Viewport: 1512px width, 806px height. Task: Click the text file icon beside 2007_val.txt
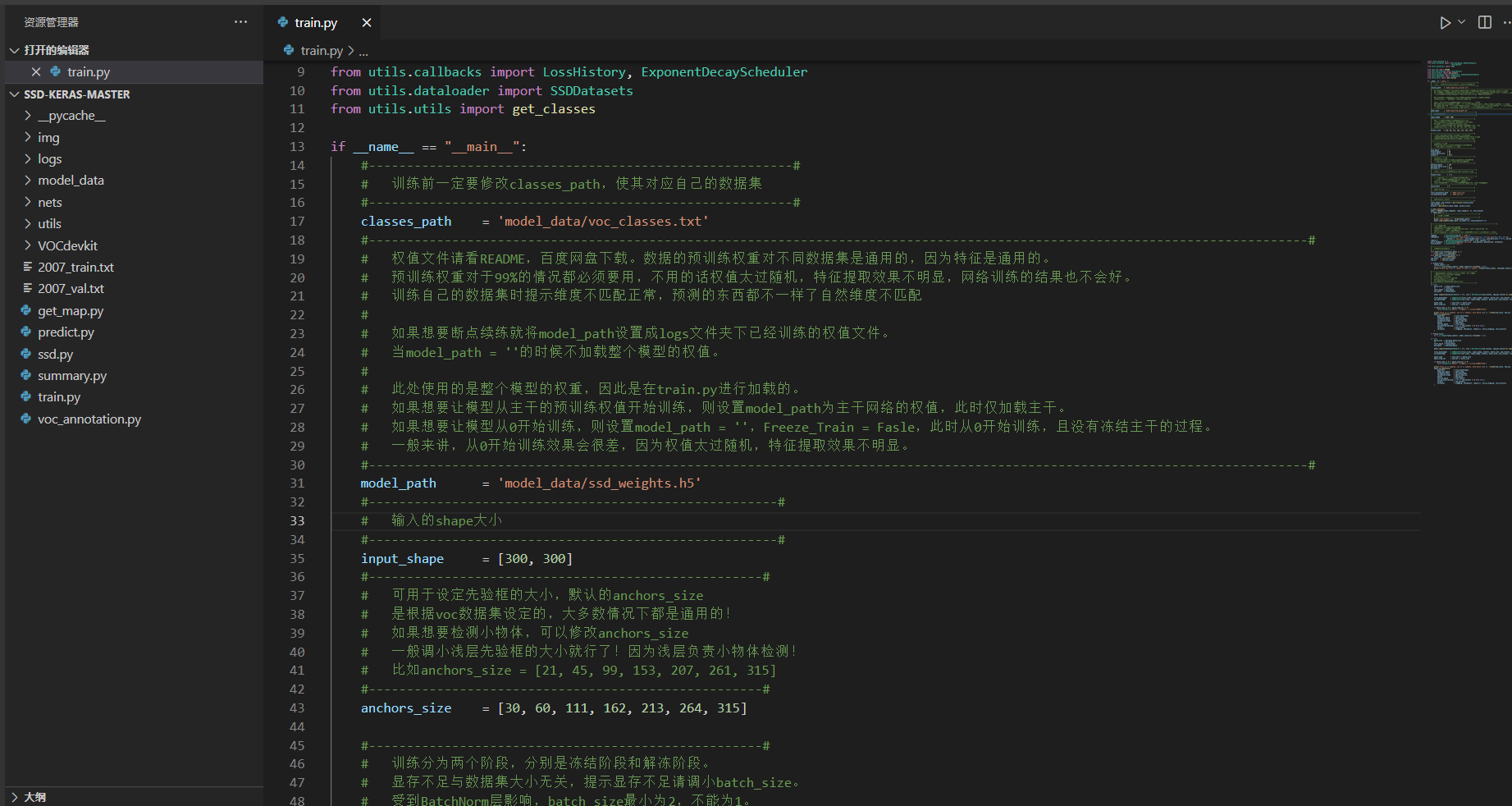[x=28, y=289]
